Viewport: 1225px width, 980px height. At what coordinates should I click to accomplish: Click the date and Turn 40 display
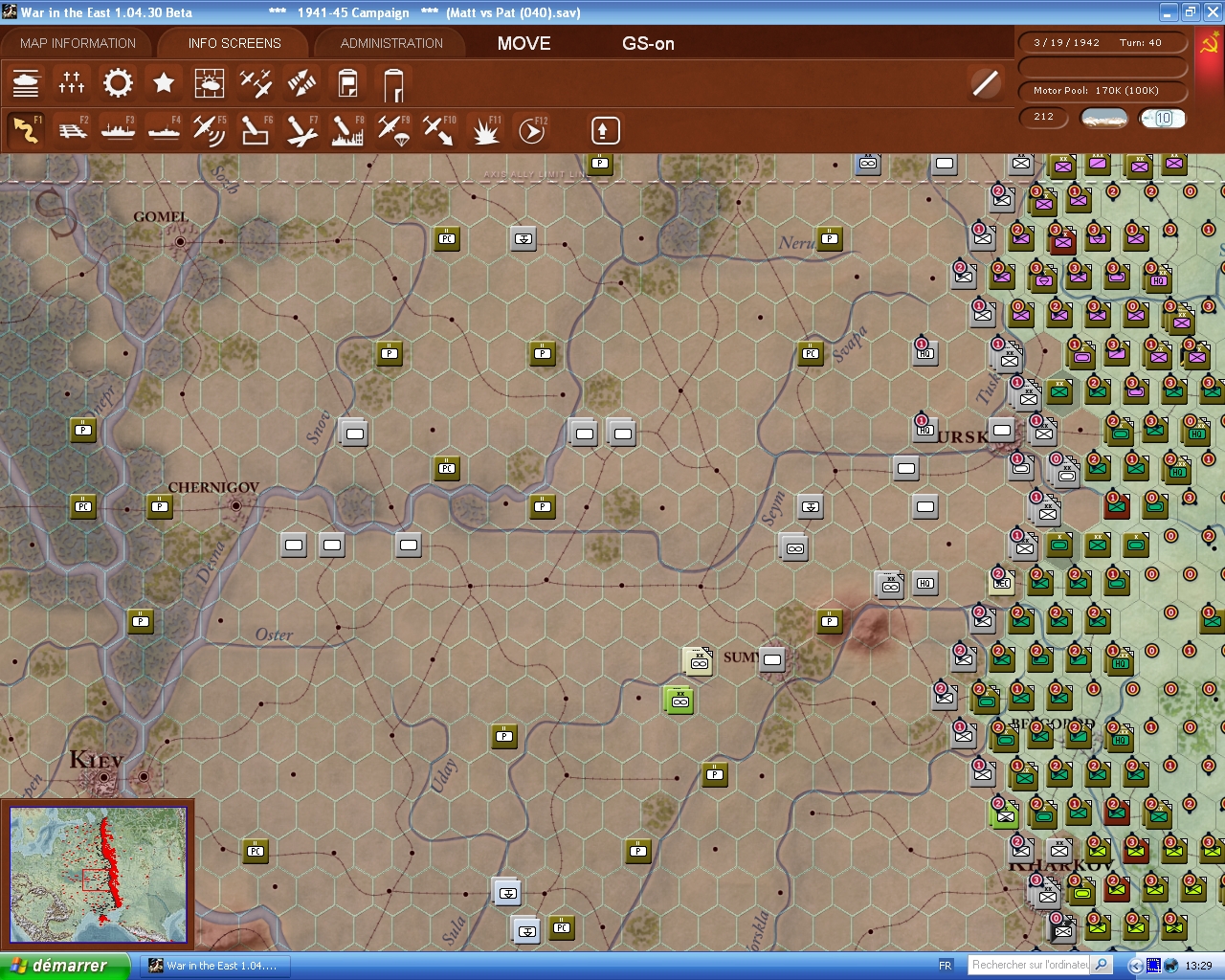pos(1102,43)
